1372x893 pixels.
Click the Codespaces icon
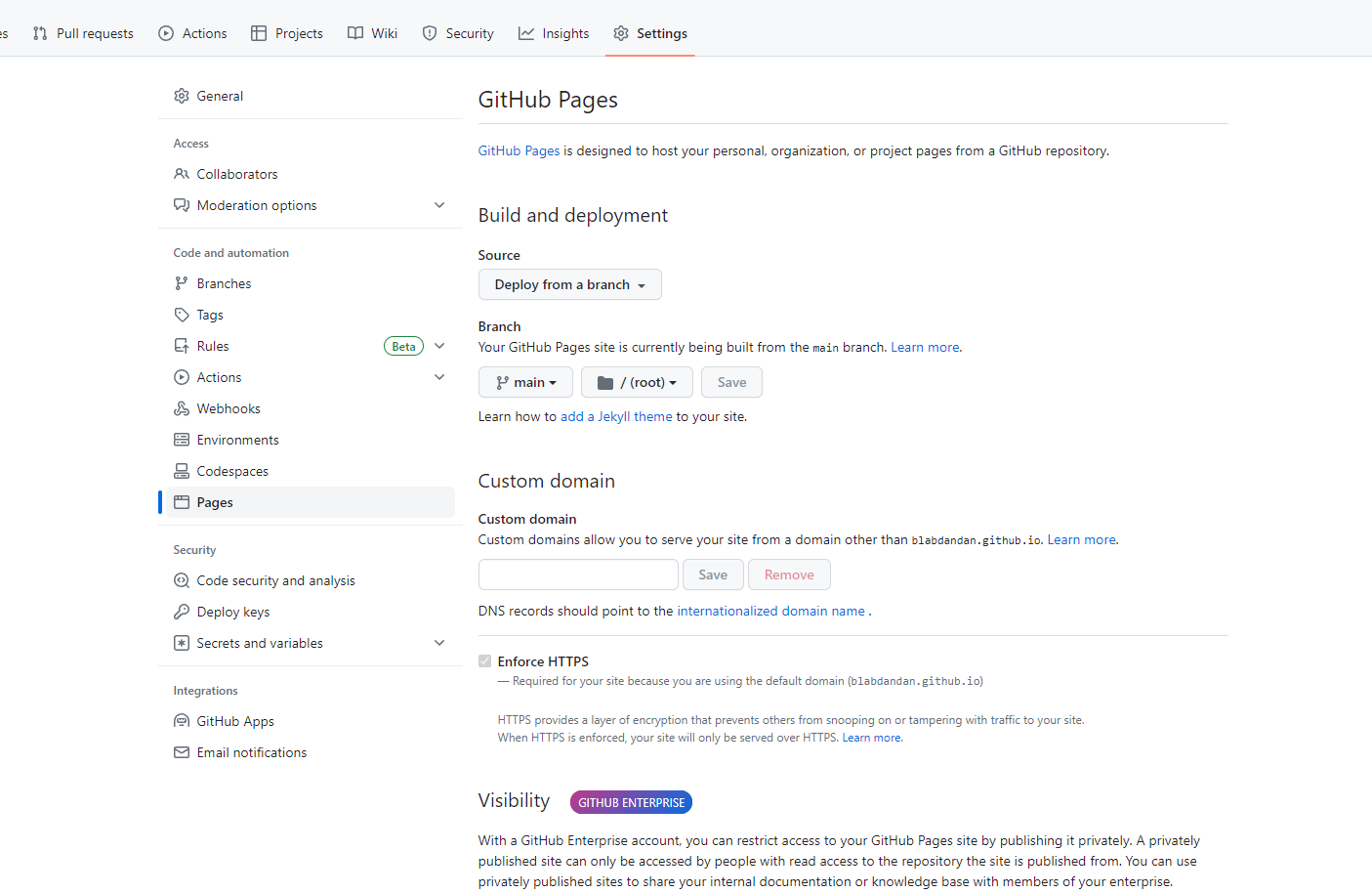click(x=182, y=471)
